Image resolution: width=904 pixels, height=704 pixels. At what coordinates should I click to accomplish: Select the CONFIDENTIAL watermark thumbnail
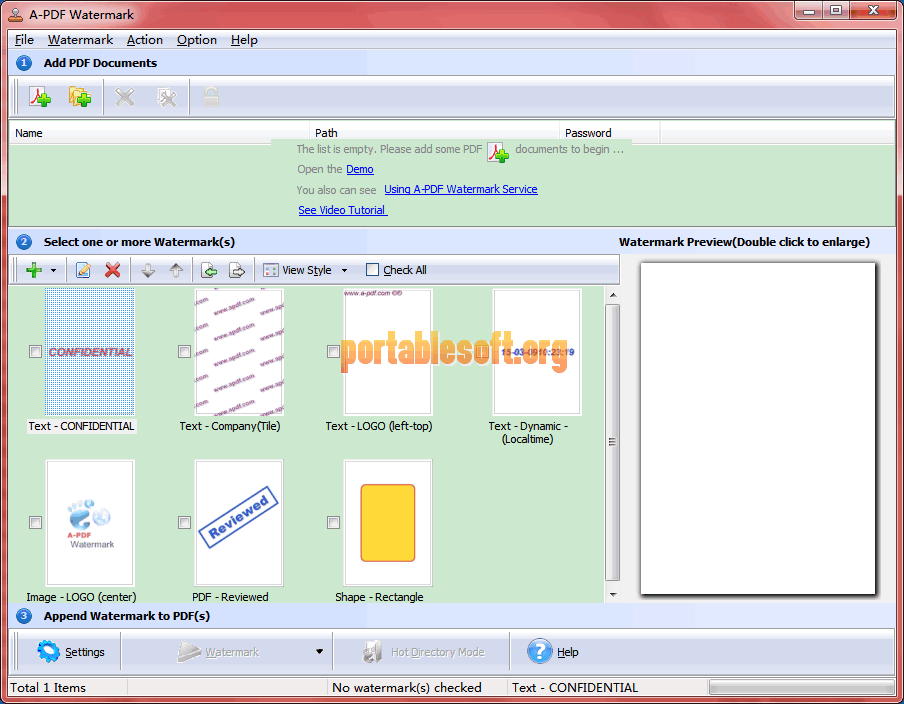click(90, 352)
